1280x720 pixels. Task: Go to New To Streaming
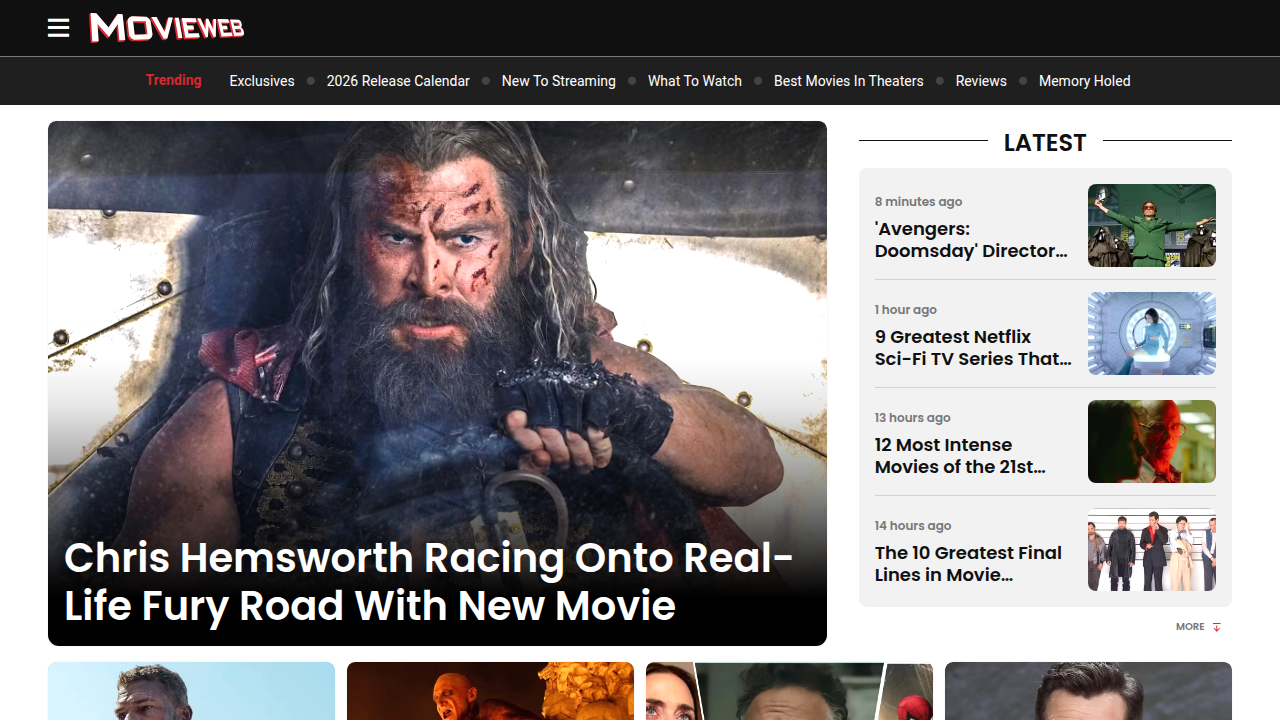[x=559, y=81]
